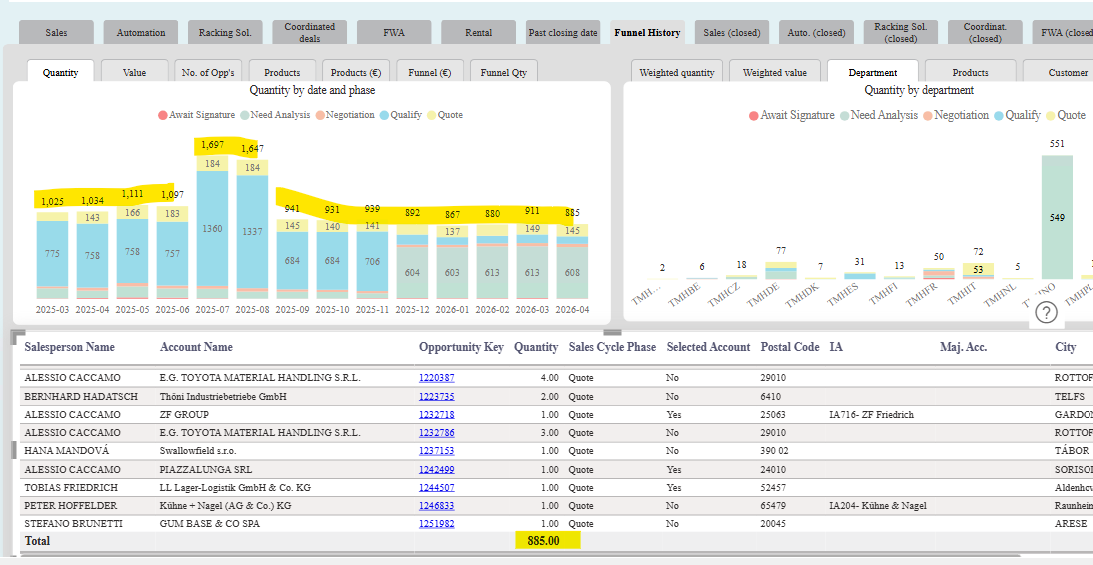Select the PETER HOFFELDER salesperson cell
The width and height of the screenshot is (1093, 565).
[x=70, y=506]
